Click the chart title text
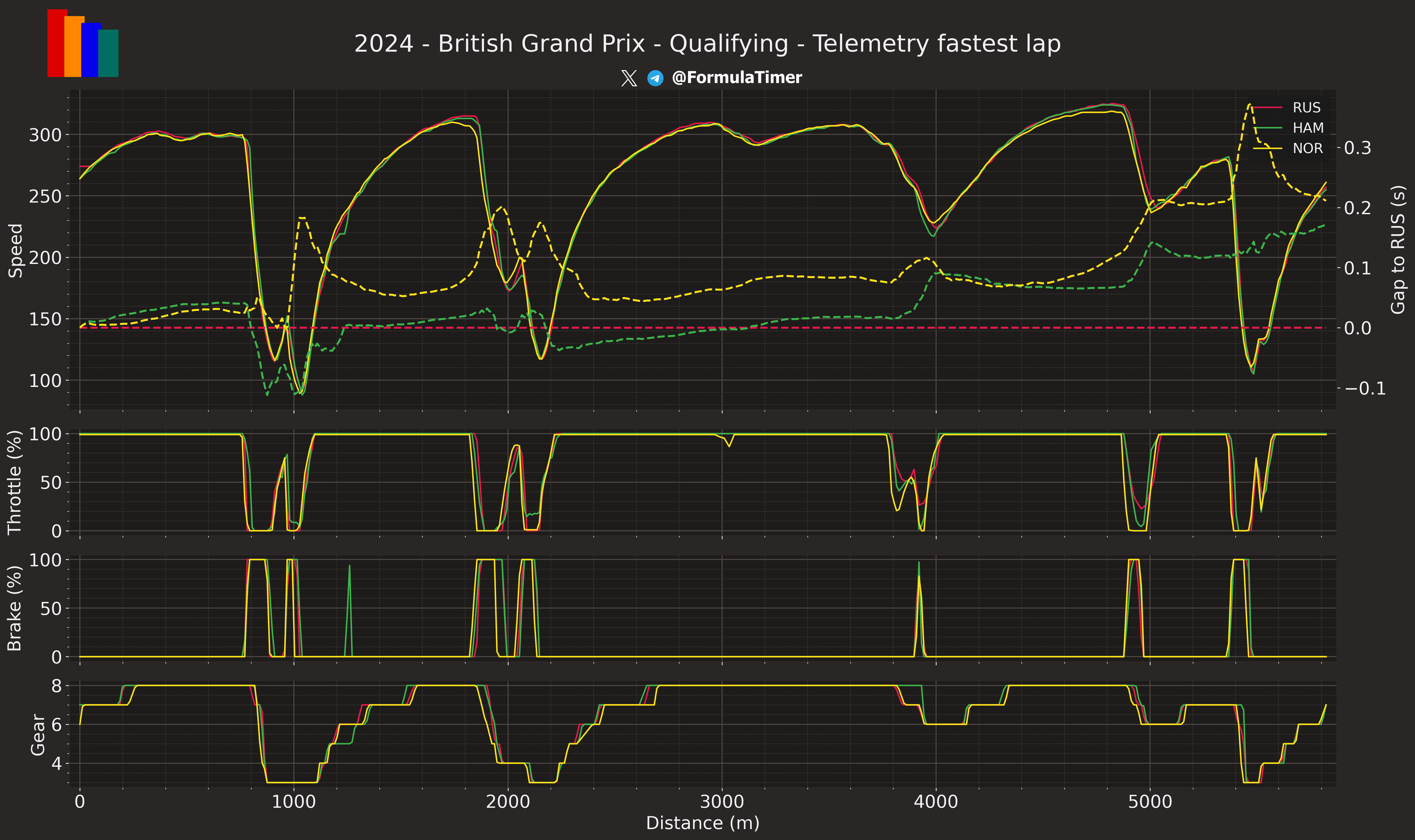 [x=707, y=44]
